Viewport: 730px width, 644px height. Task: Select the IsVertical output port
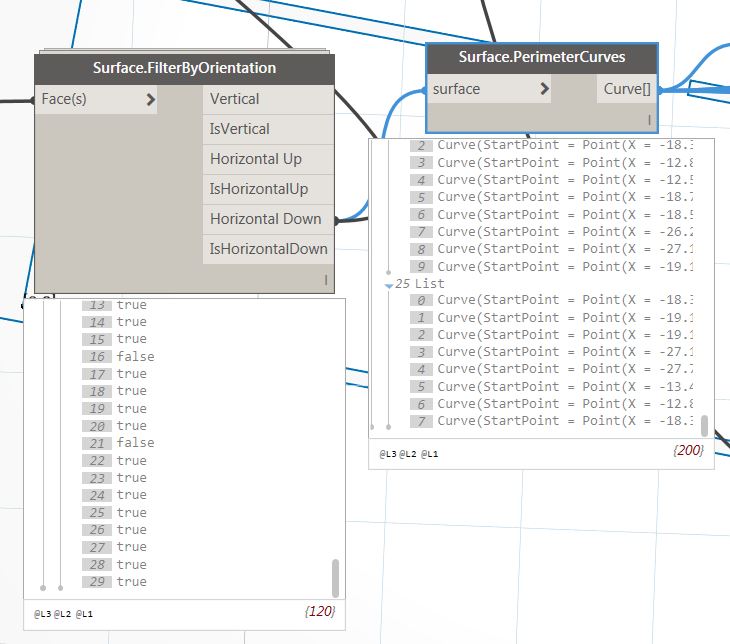click(267, 129)
